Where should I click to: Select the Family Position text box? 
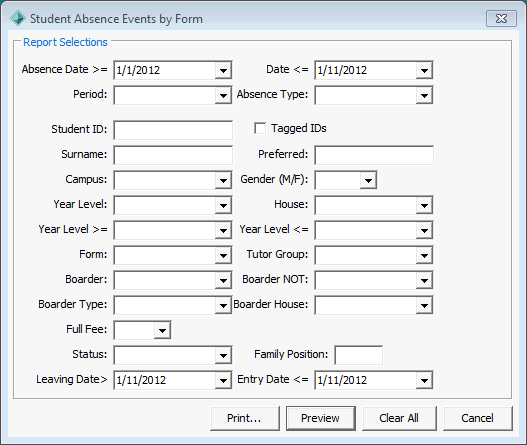click(358, 355)
